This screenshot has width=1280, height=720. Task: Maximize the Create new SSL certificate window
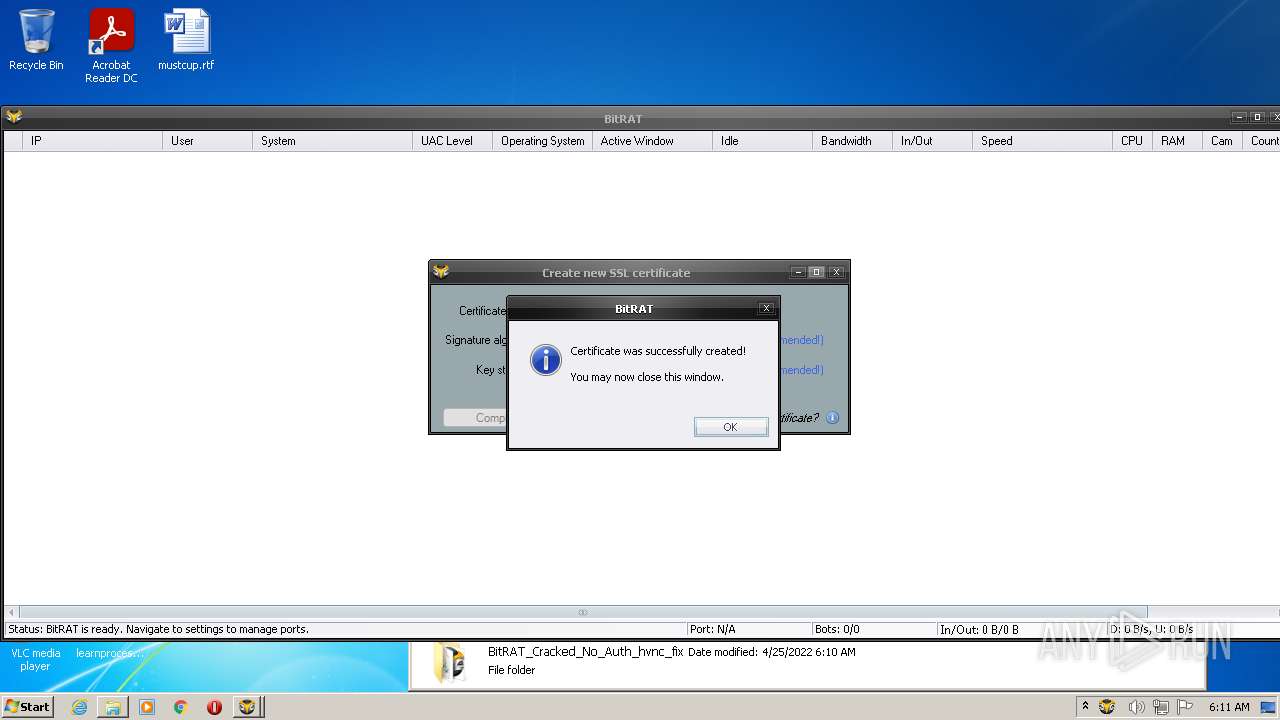817,272
